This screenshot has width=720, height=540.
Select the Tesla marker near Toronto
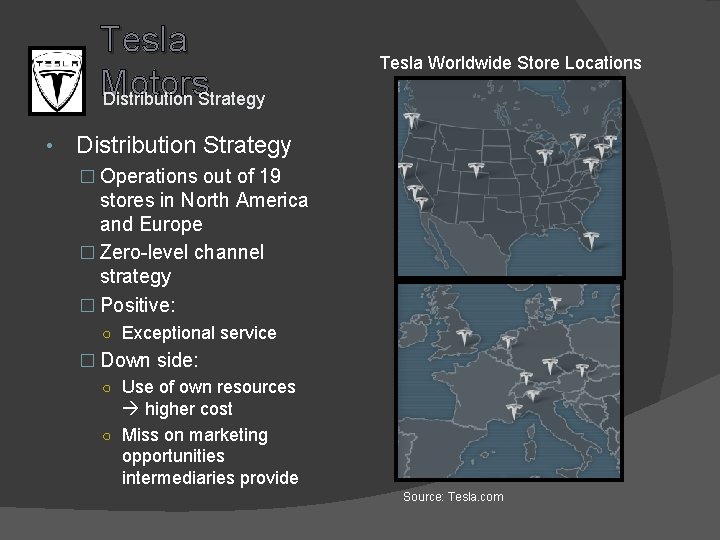578,141
